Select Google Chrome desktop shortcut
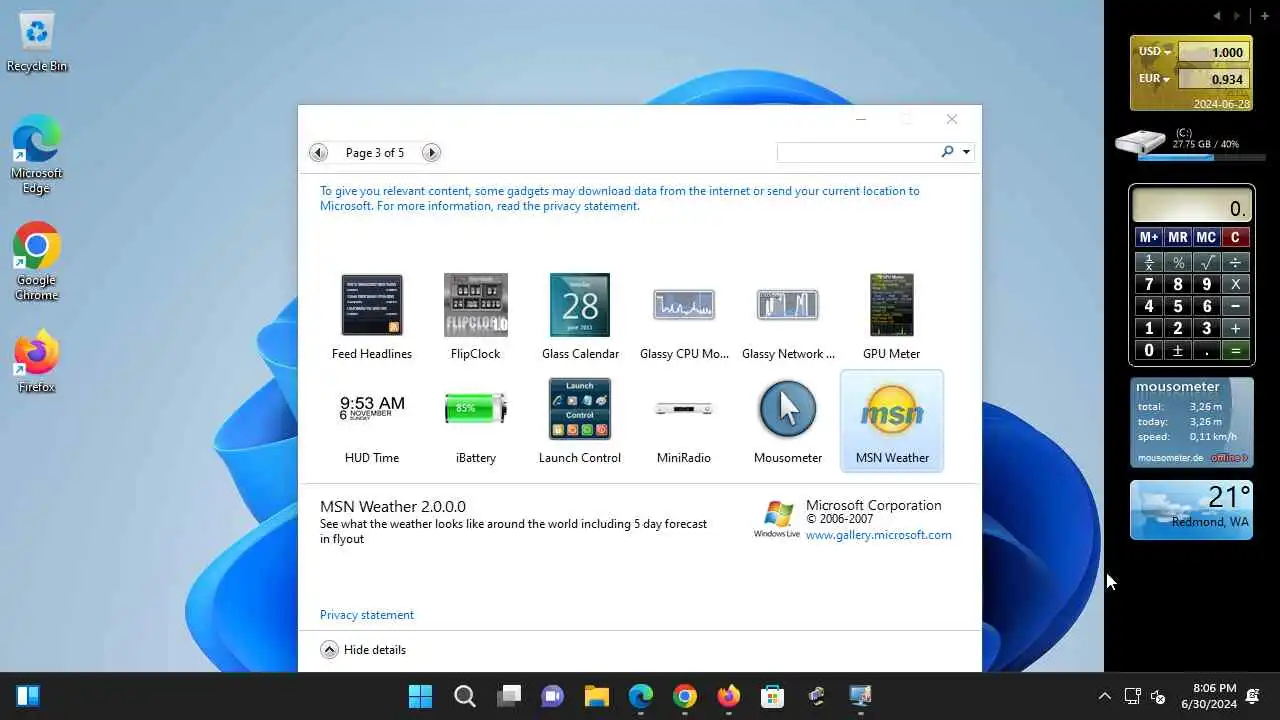 pyautogui.click(x=37, y=261)
